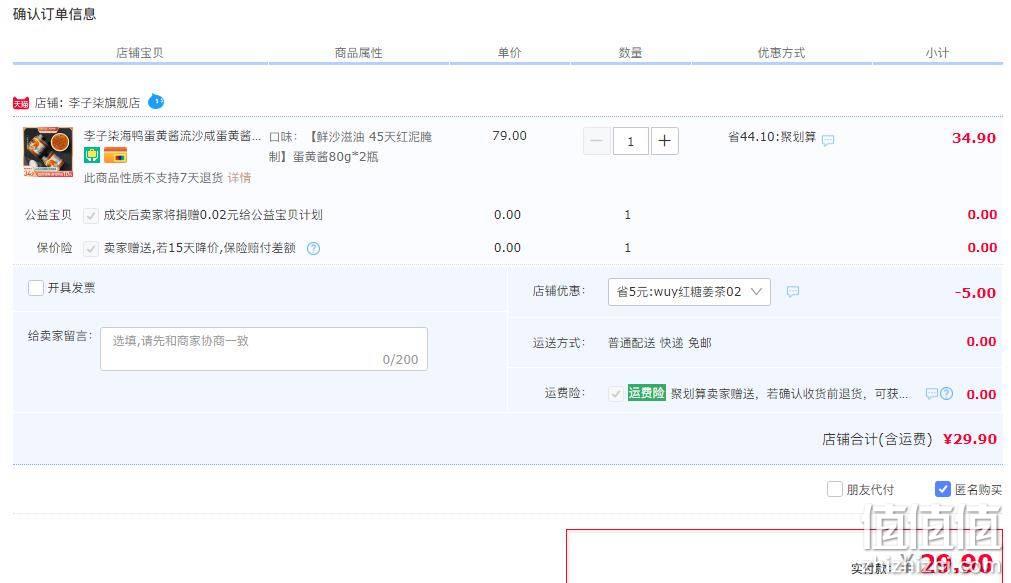This screenshot has height=583, width=1011.
Task: Click the store discount amount -5.00
Action: 976,293
